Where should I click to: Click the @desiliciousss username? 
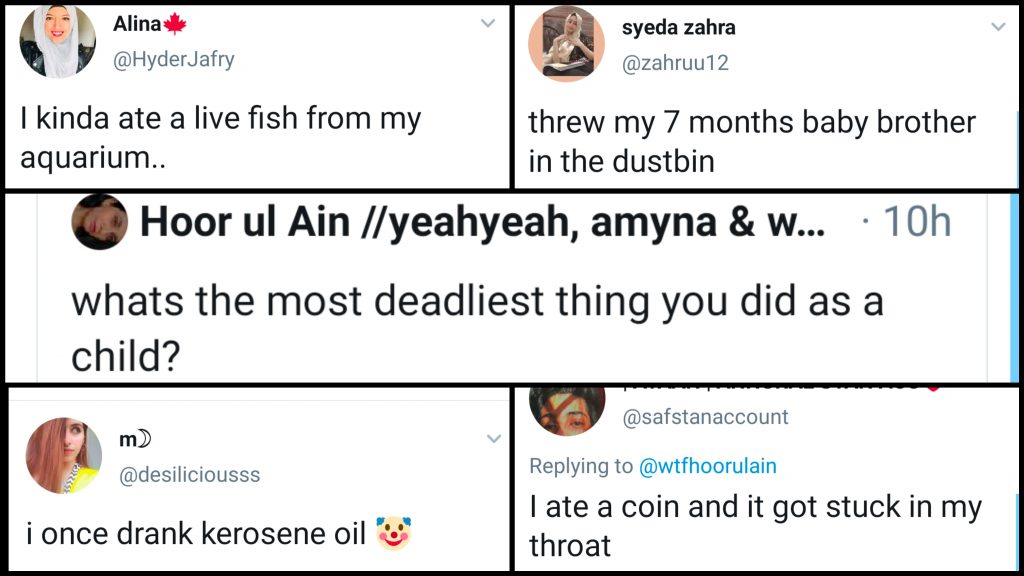point(189,475)
